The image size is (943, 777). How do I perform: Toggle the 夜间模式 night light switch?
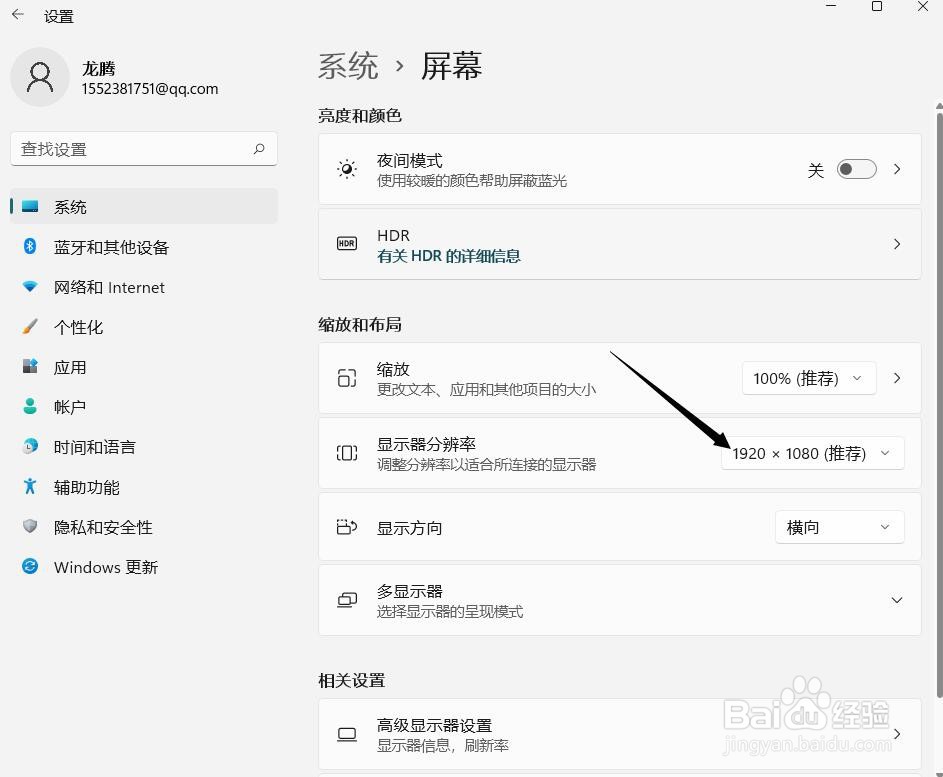pos(856,169)
